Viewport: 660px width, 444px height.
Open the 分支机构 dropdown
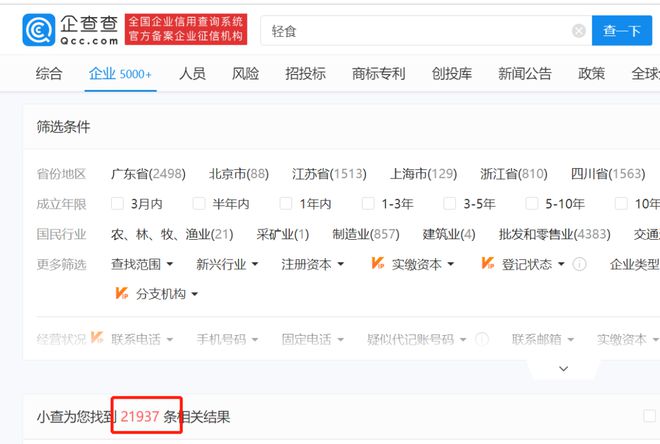click(x=167, y=294)
